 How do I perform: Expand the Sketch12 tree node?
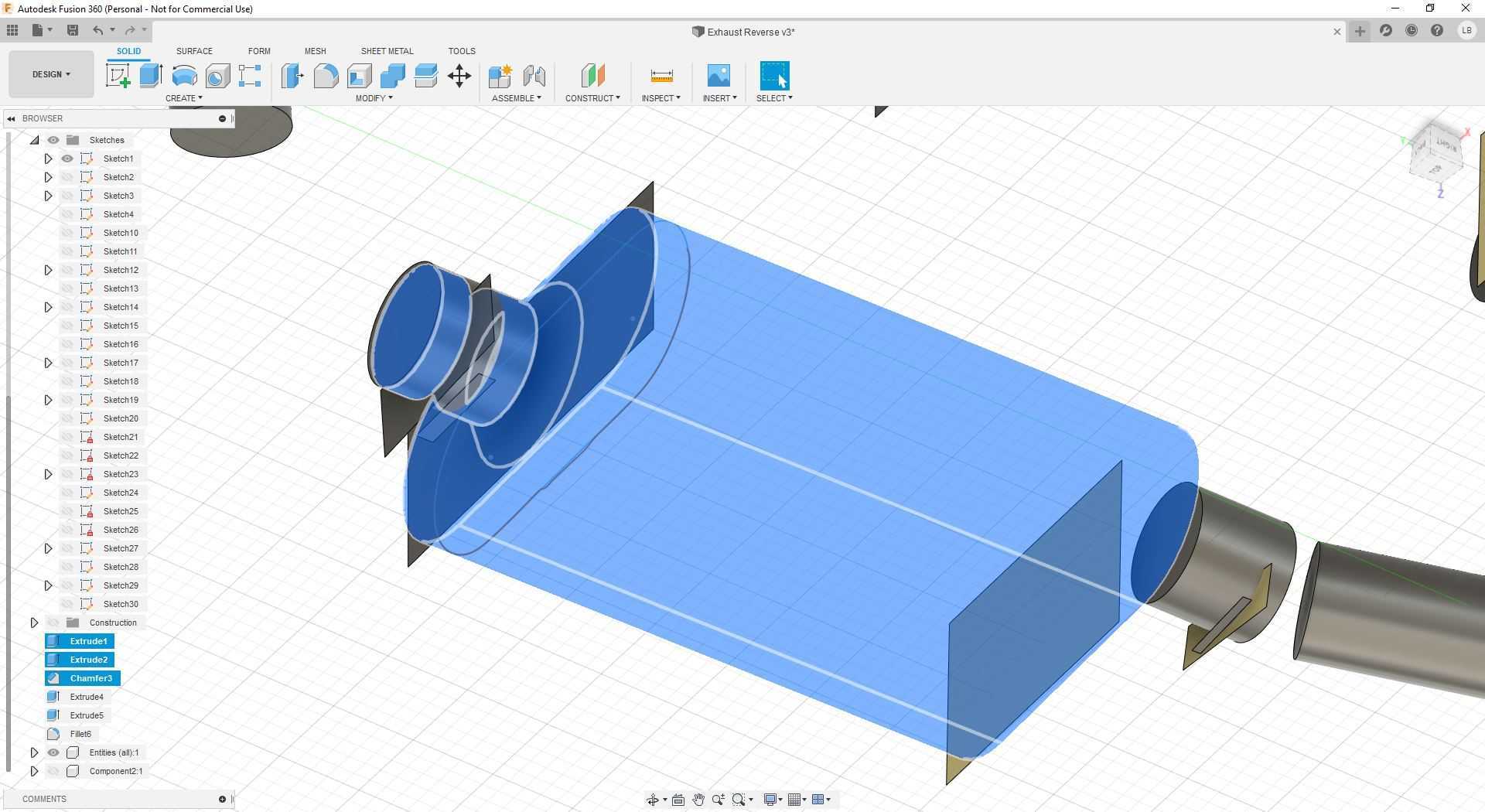coord(48,270)
